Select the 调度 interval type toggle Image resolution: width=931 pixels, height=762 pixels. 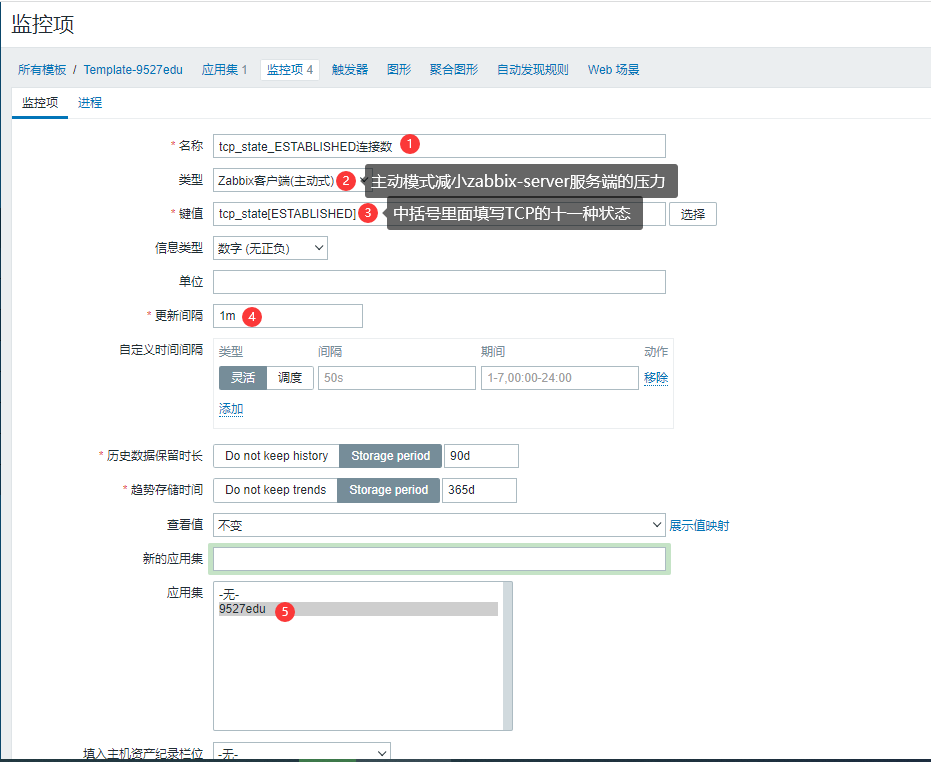coord(290,378)
